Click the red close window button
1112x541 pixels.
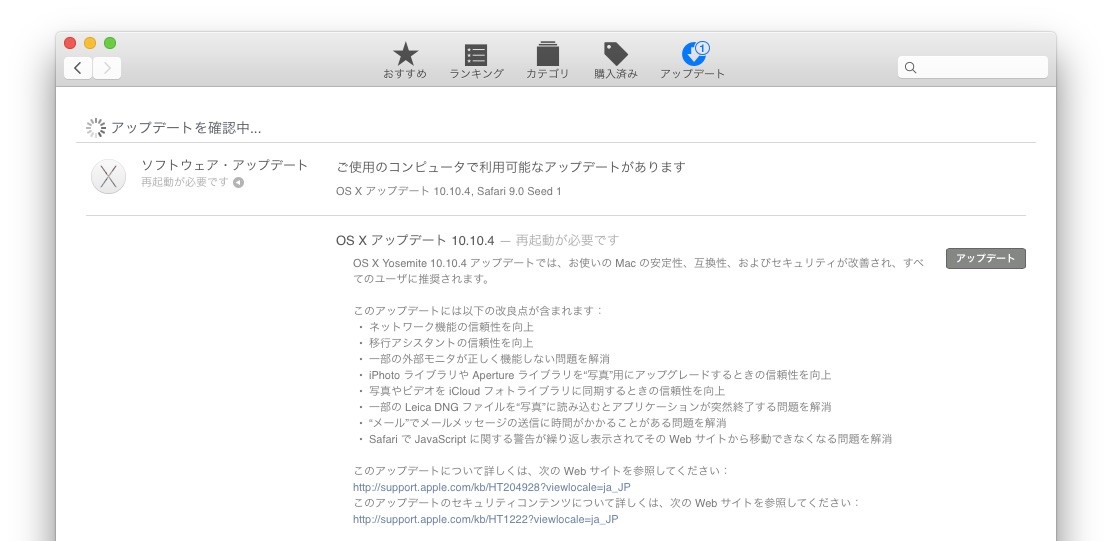tap(70, 43)
